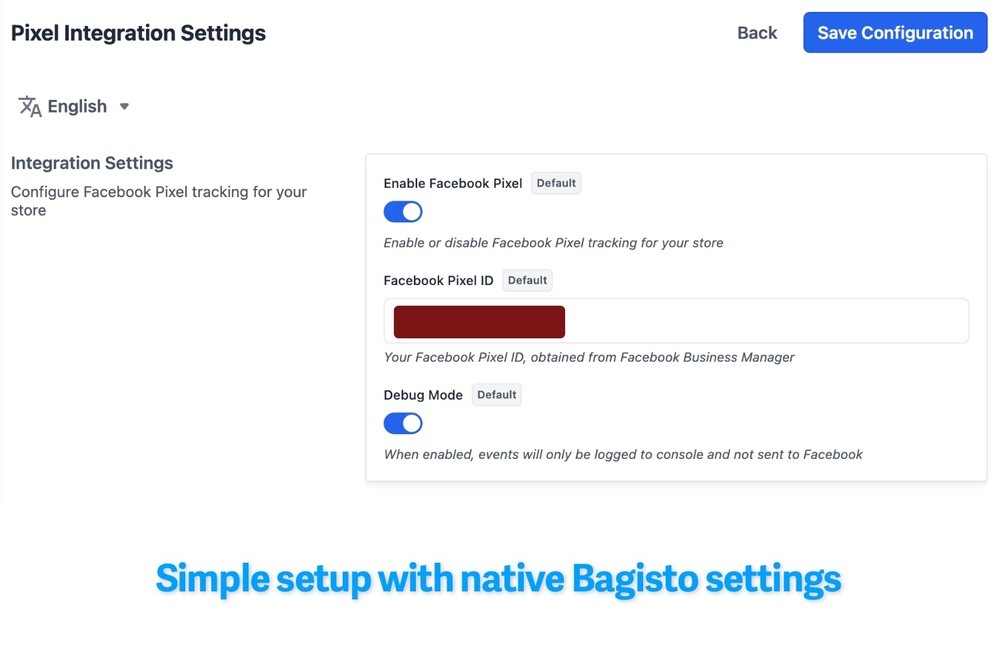Click the Facebook Business Manager hint text
Image resolution: width=1005 pixels, height=666 pixels.
[x=589, y=357]
